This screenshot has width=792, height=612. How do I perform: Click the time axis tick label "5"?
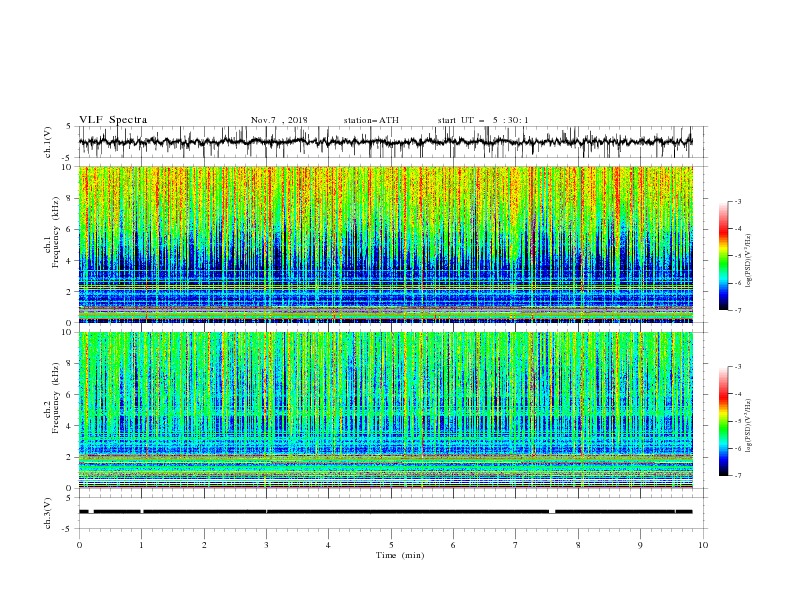(391, 545)
